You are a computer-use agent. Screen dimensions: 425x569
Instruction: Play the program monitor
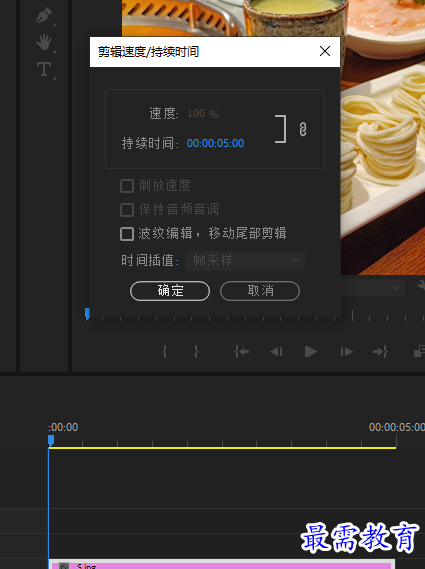tap(311, 351)
